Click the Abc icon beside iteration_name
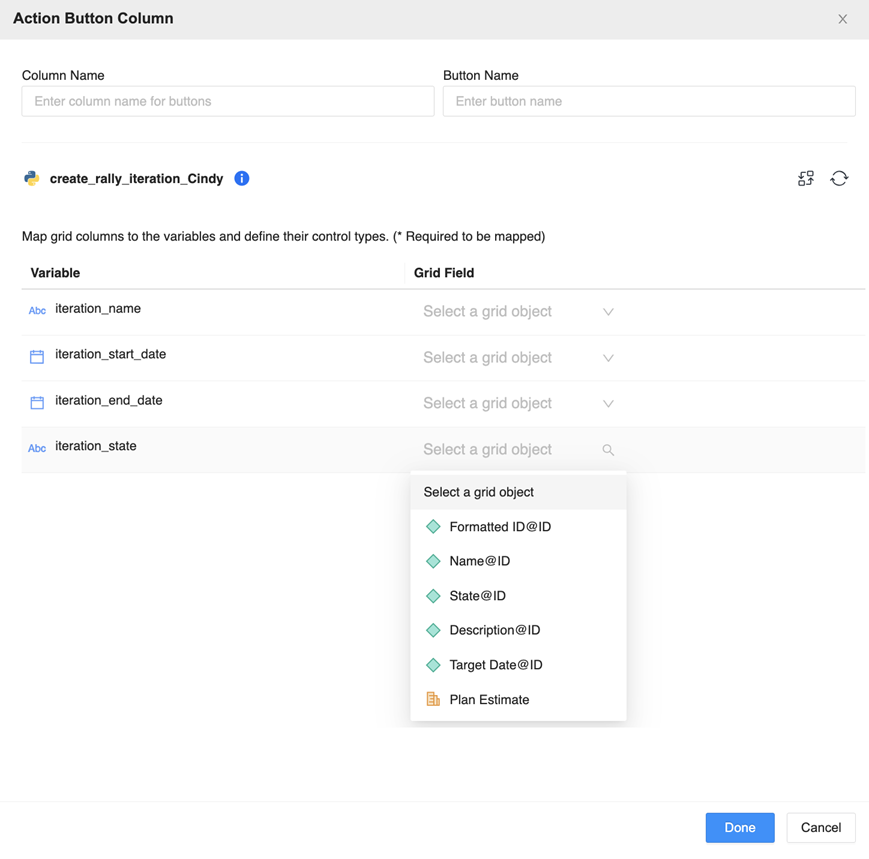The width and height of the screenshot is (869, 859). [37, 310]
